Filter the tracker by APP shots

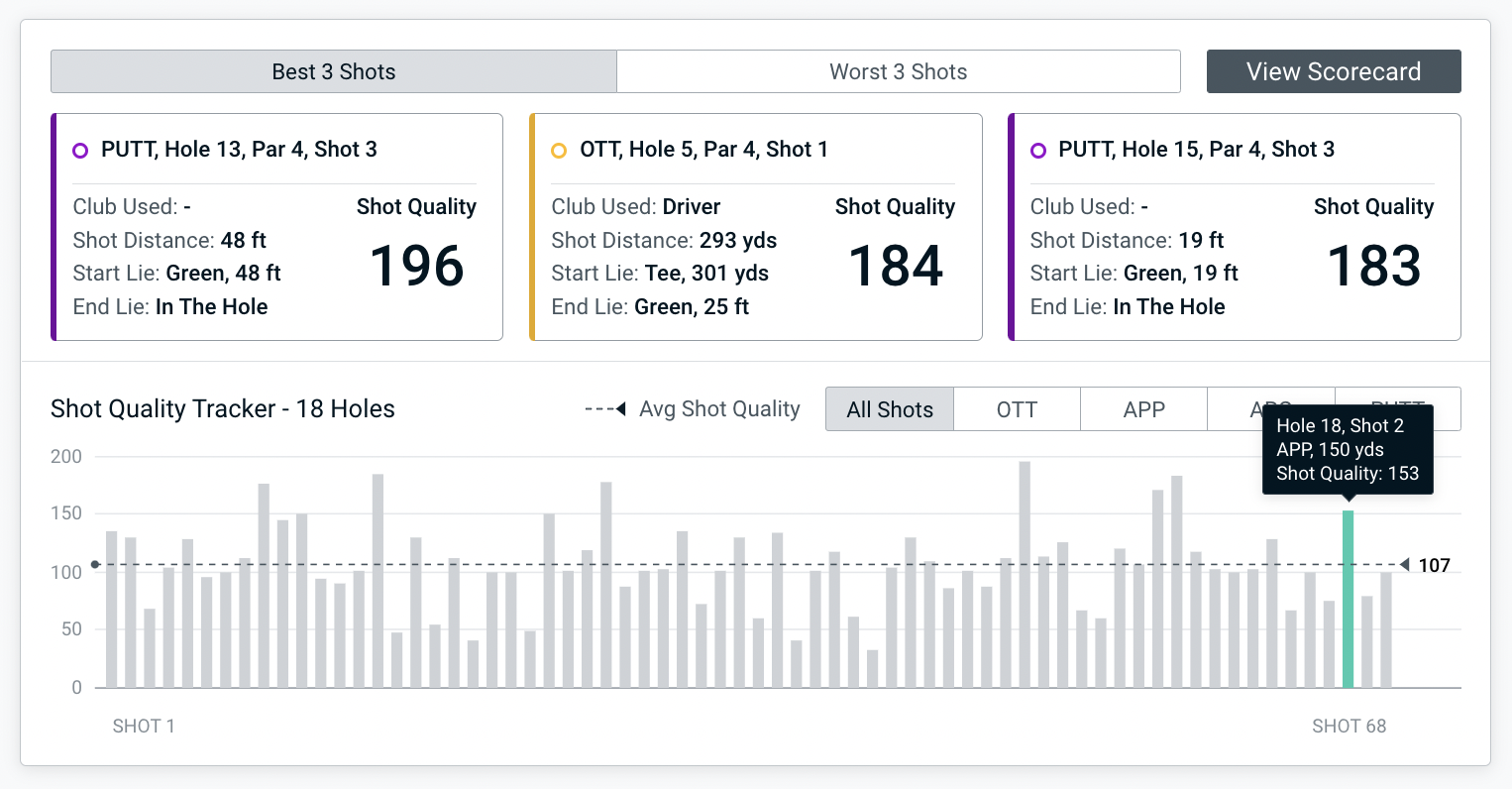tap(1143, 409)
